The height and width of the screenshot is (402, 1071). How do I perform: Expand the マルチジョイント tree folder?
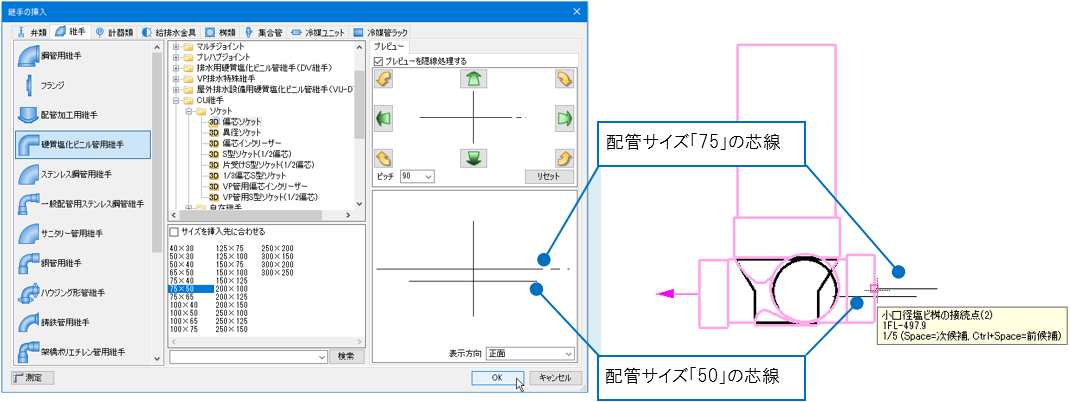[x=177, y=46]
